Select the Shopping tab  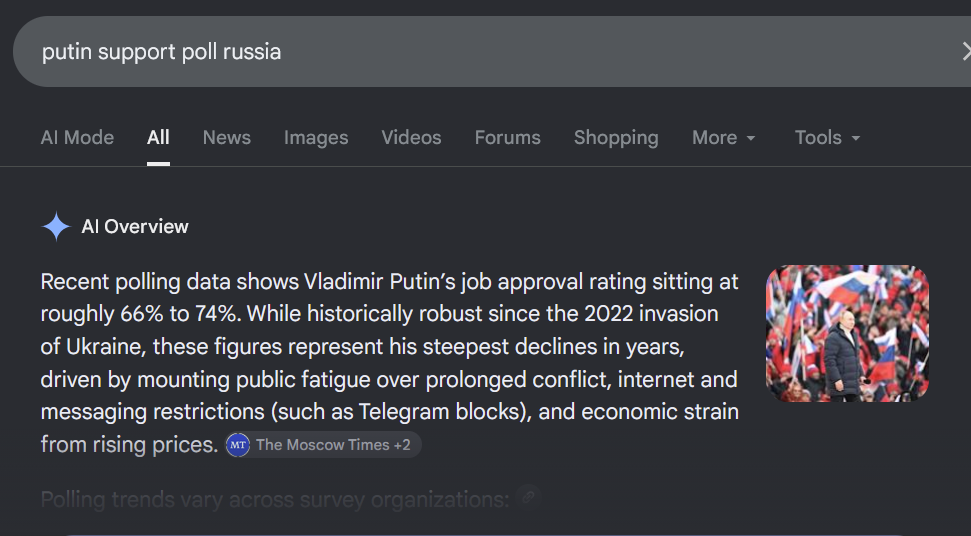(616, 137)
